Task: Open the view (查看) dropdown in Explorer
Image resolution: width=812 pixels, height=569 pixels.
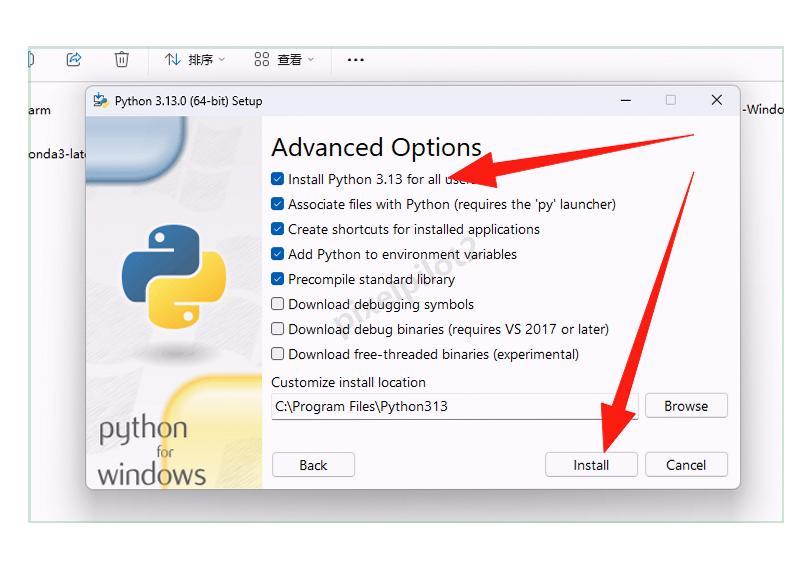Action: pos(284,60)
